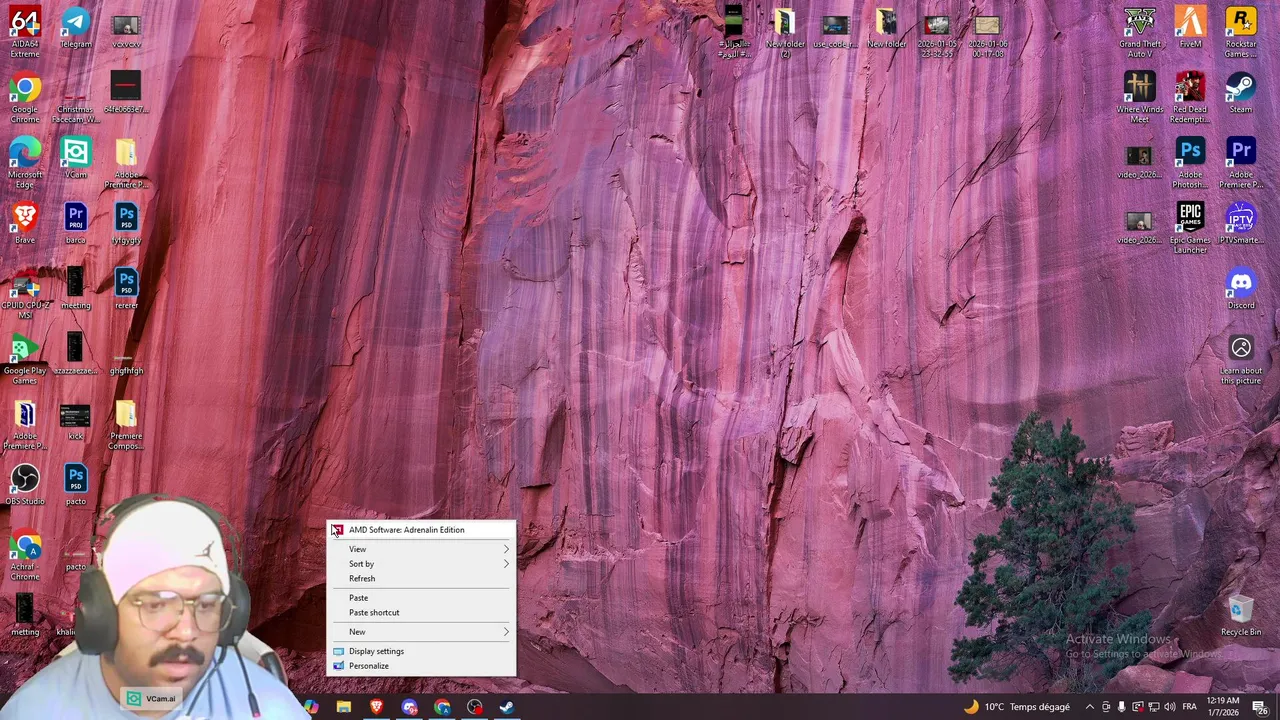
Task: Open File Explorer from the taskbar
Action: [343, 707]
